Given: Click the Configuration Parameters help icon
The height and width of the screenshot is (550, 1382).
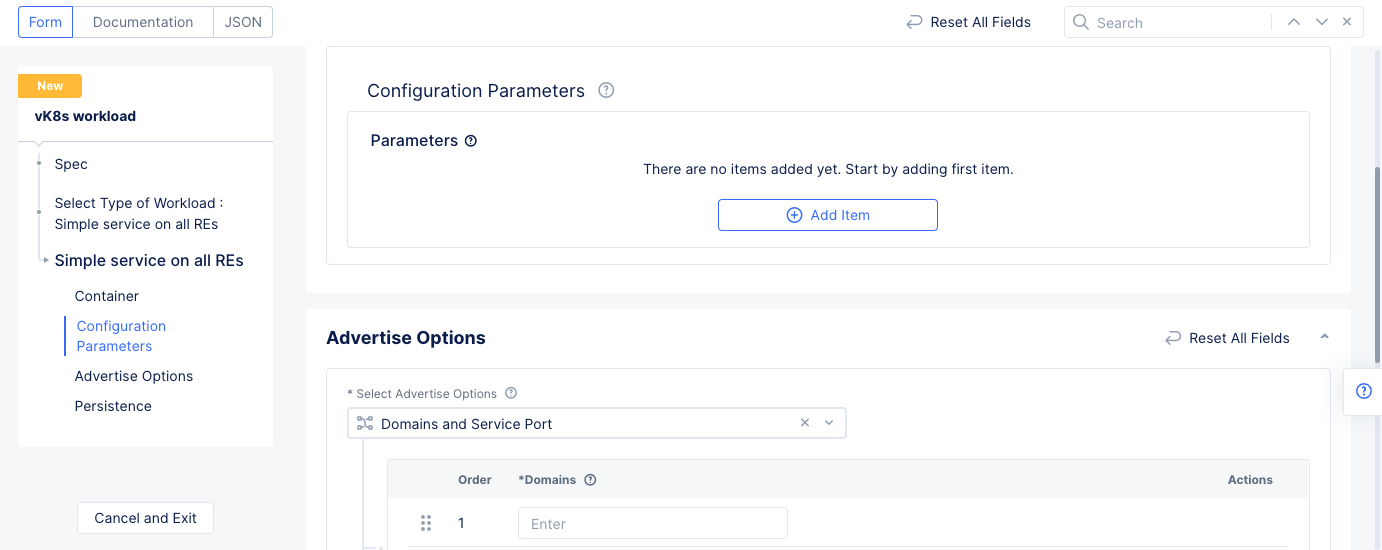Looking at the screenshot, I should tap(606, 90).
